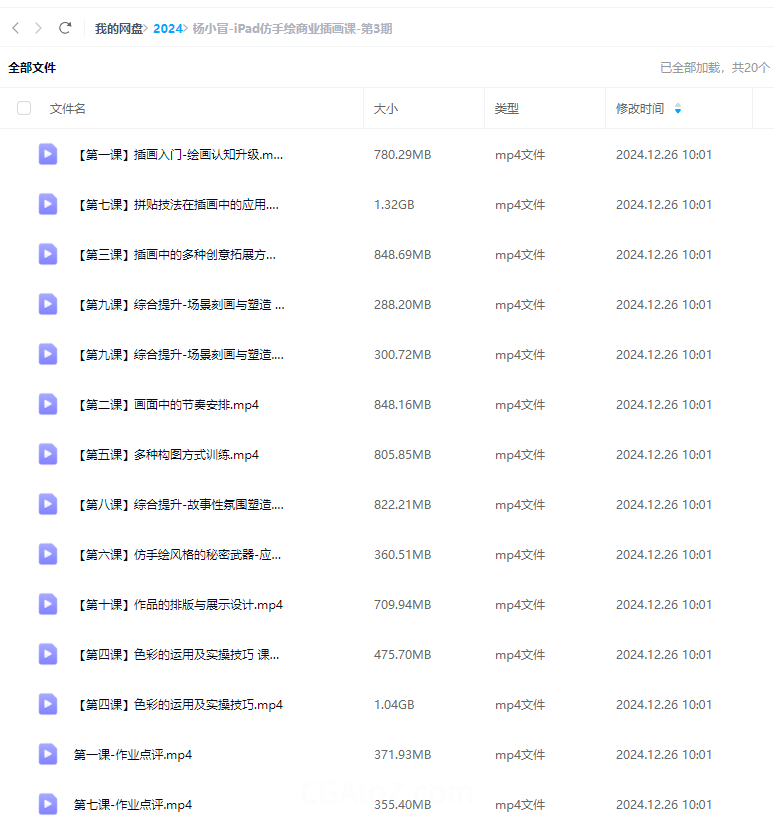Click the refresh icon

pos(65,28)
